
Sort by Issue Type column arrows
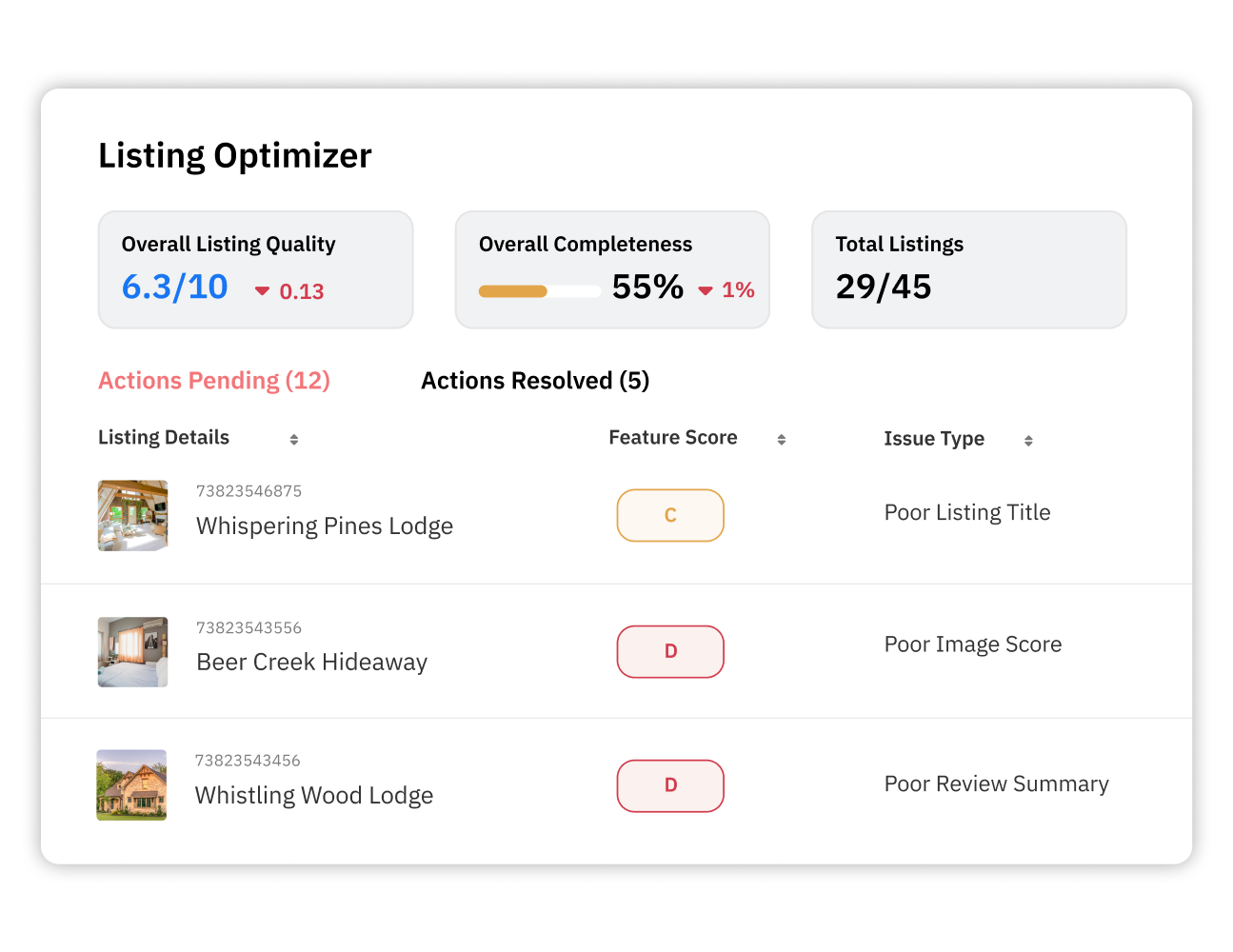click(x=1028, y=440)
